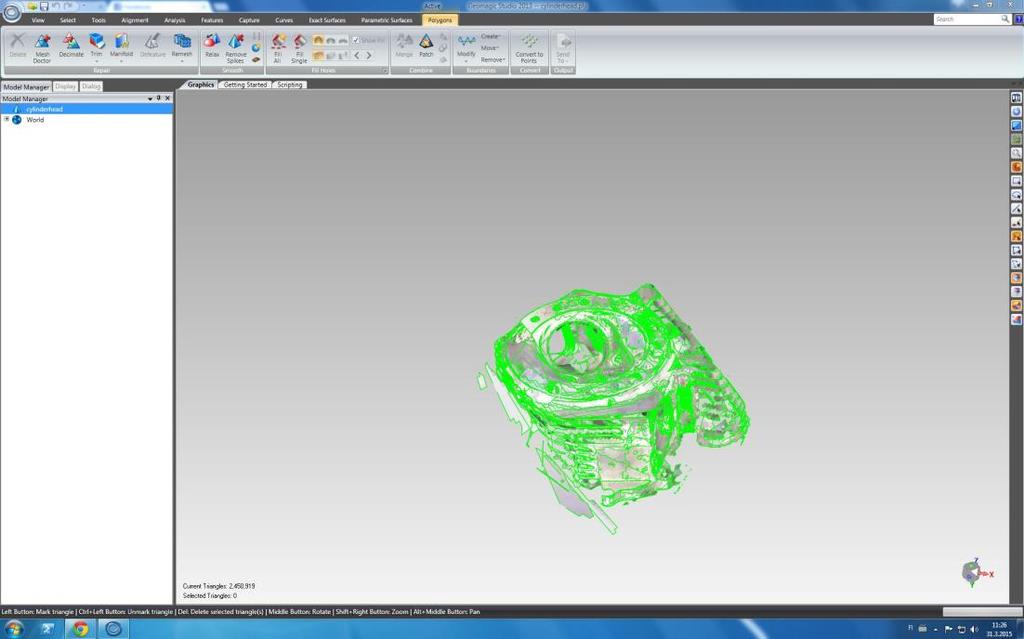Toggle bridge hole fill mode
The height and width of the screenshot is (639, 1024).
342,56
